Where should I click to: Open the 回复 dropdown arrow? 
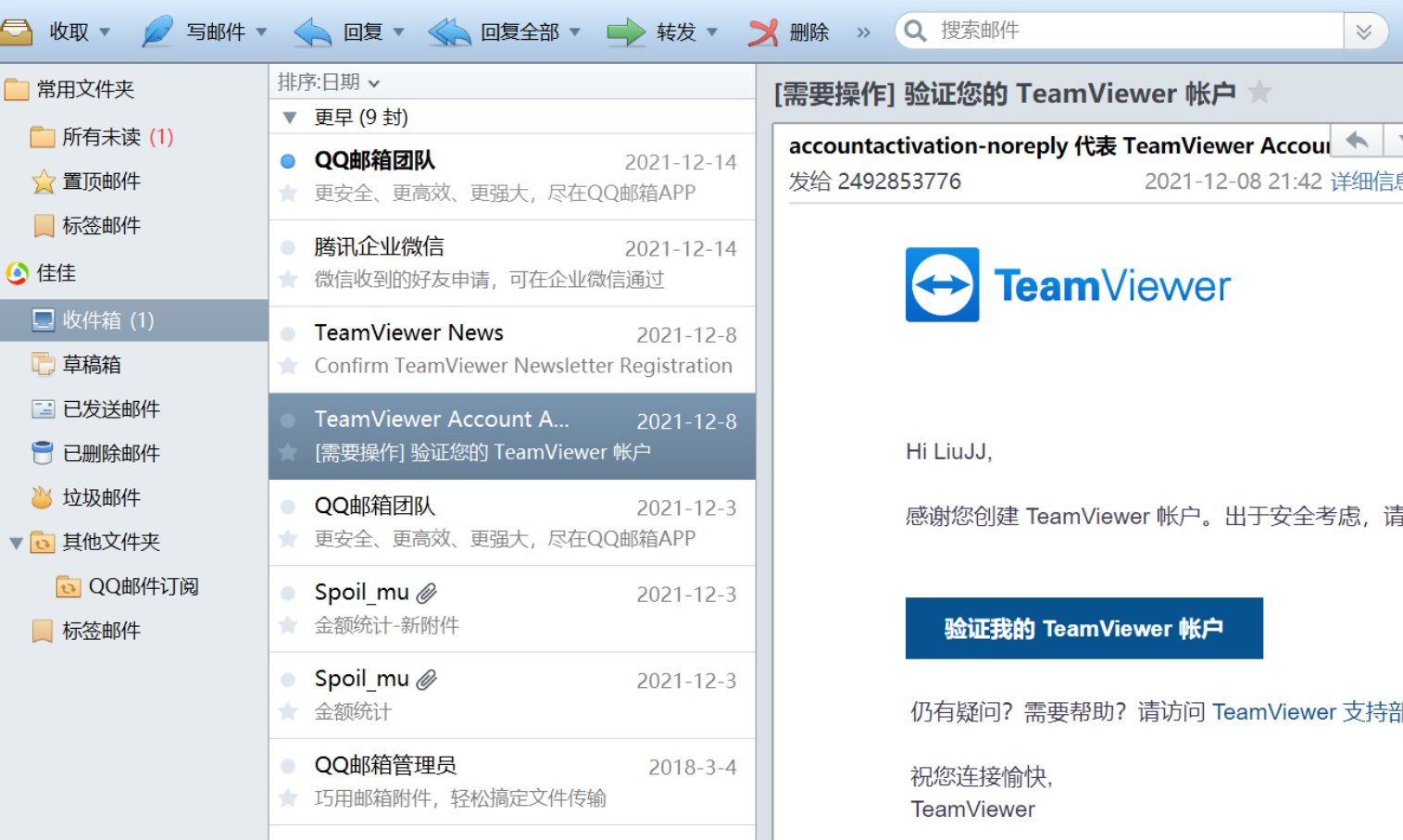[399, 32]
